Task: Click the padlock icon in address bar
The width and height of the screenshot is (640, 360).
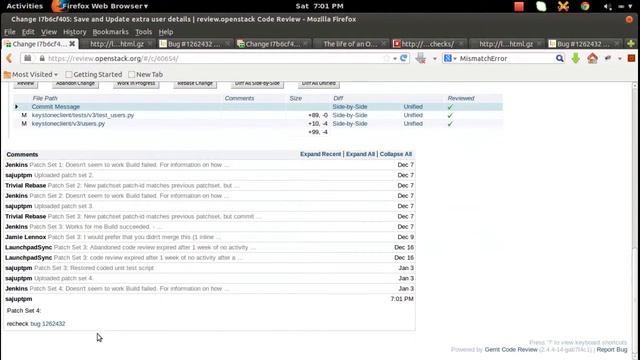Action: tap(42, 58)
